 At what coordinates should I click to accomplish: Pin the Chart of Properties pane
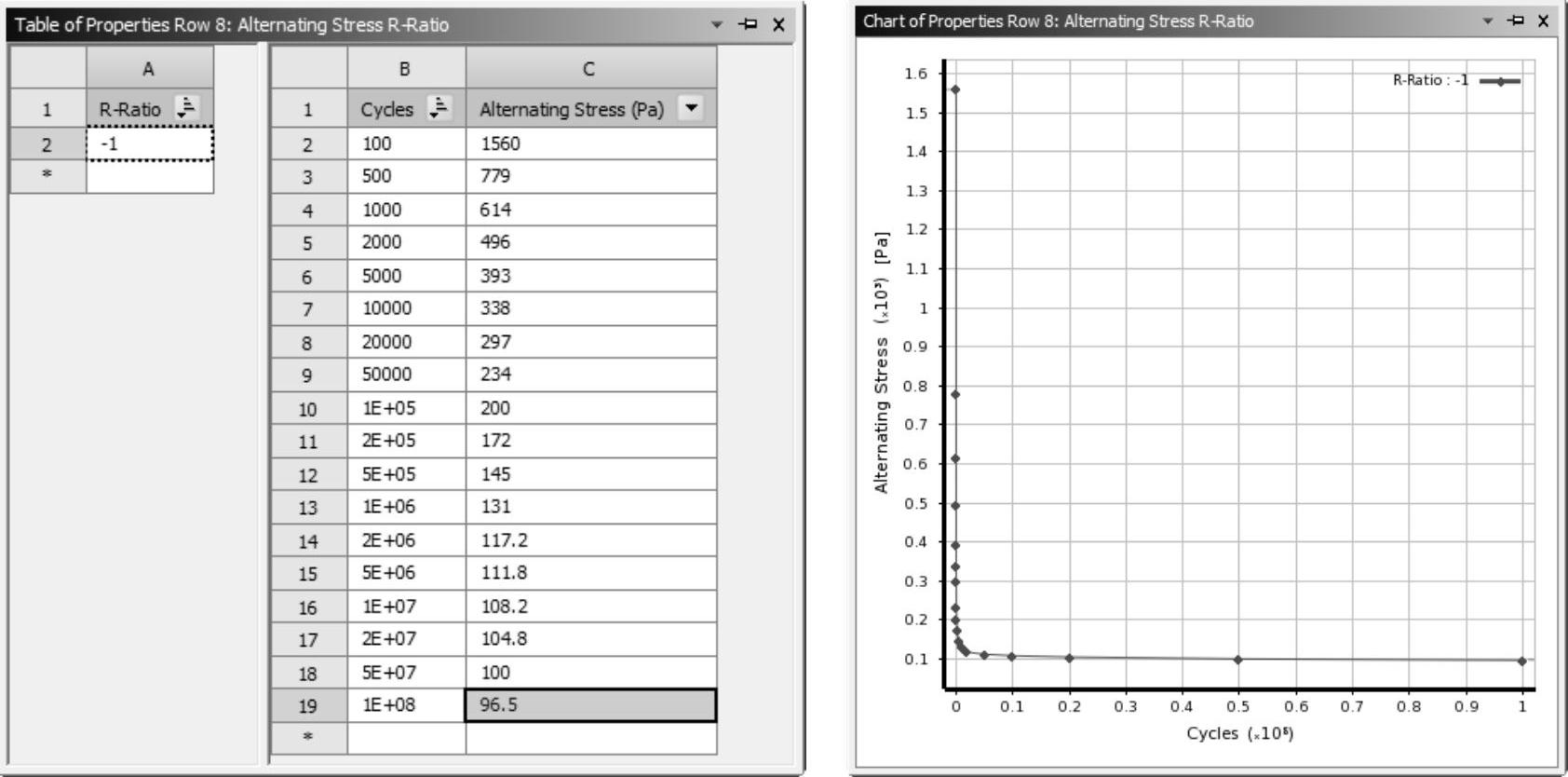click(x=1517, y=20)
